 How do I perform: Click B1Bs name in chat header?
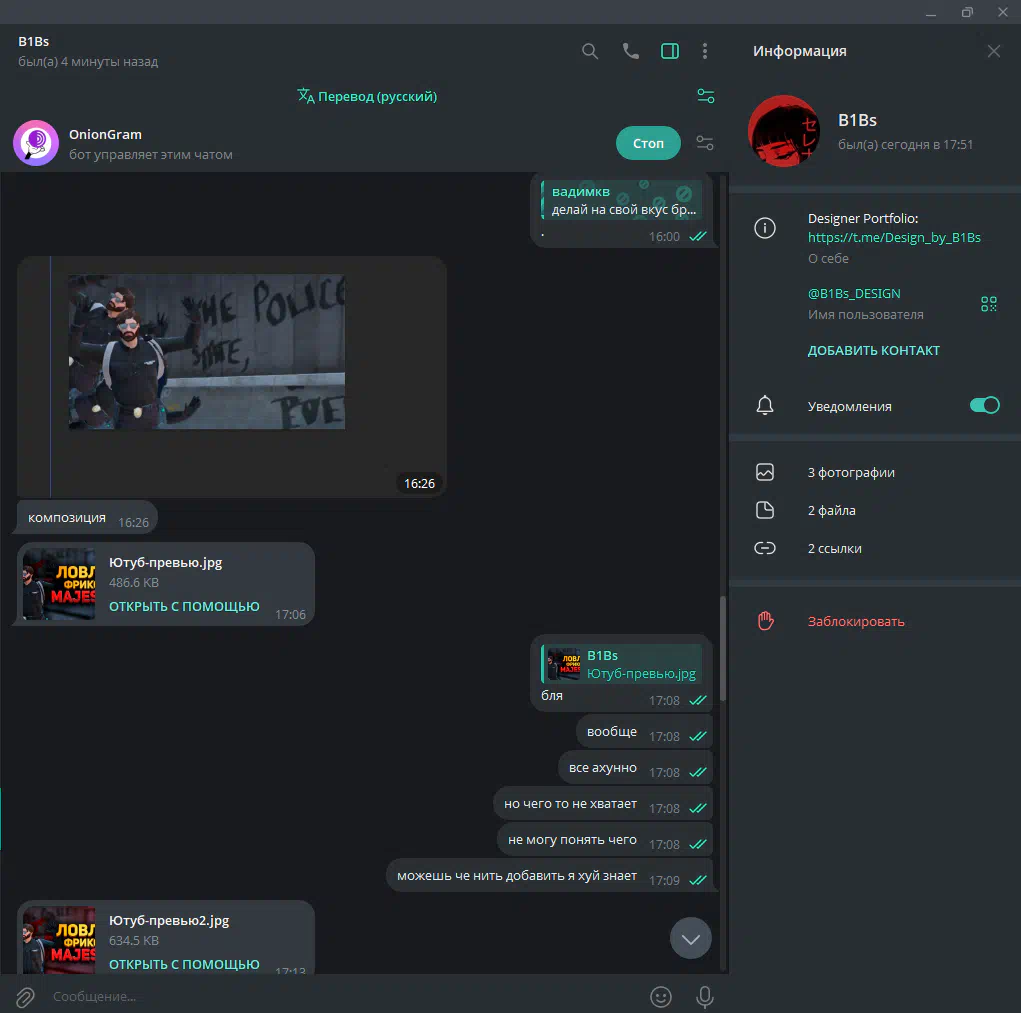point(34,42)
